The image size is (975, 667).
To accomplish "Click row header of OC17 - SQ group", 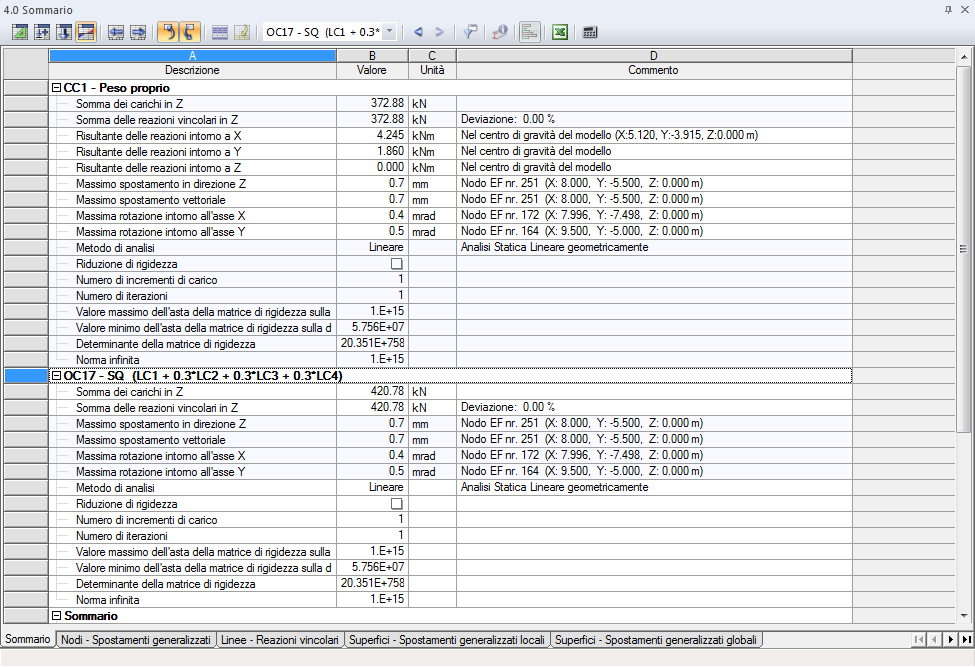I will pos(26,375).
